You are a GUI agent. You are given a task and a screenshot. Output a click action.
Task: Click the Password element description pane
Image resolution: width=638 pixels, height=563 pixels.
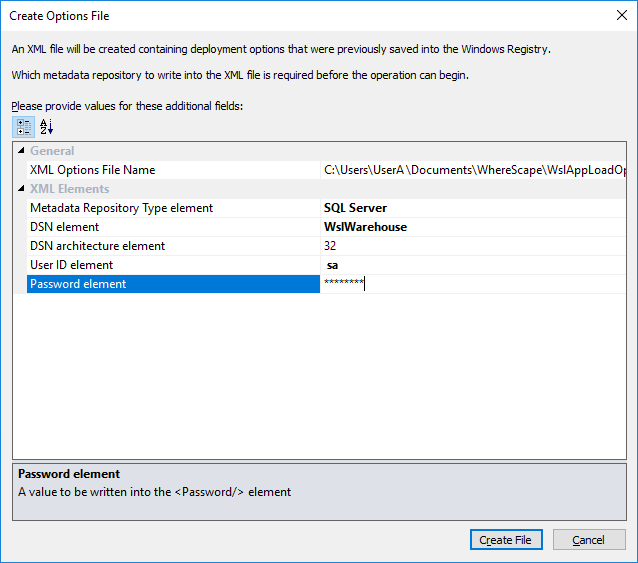pos(319,491)
